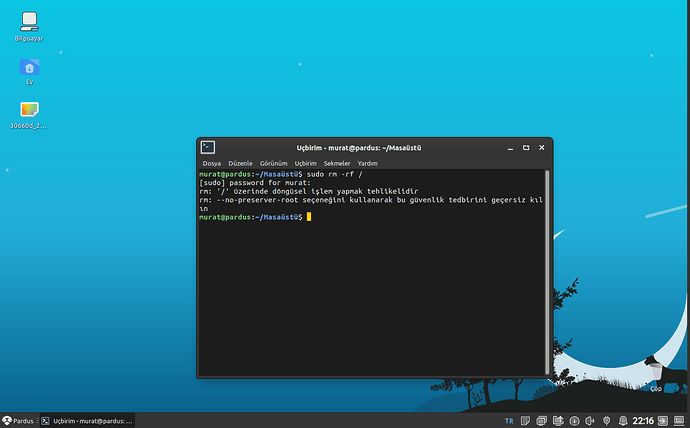Open the Sekmeler menu
Image resolution: width=690 pixels, height=428 pixels.
337,163
